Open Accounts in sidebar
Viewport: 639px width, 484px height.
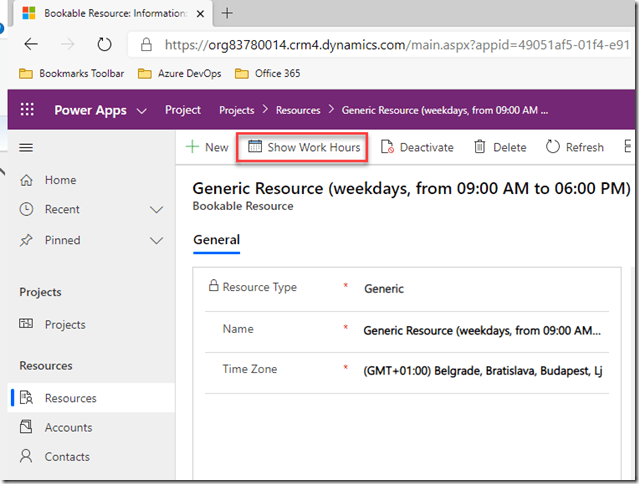(x=68, y=427)
